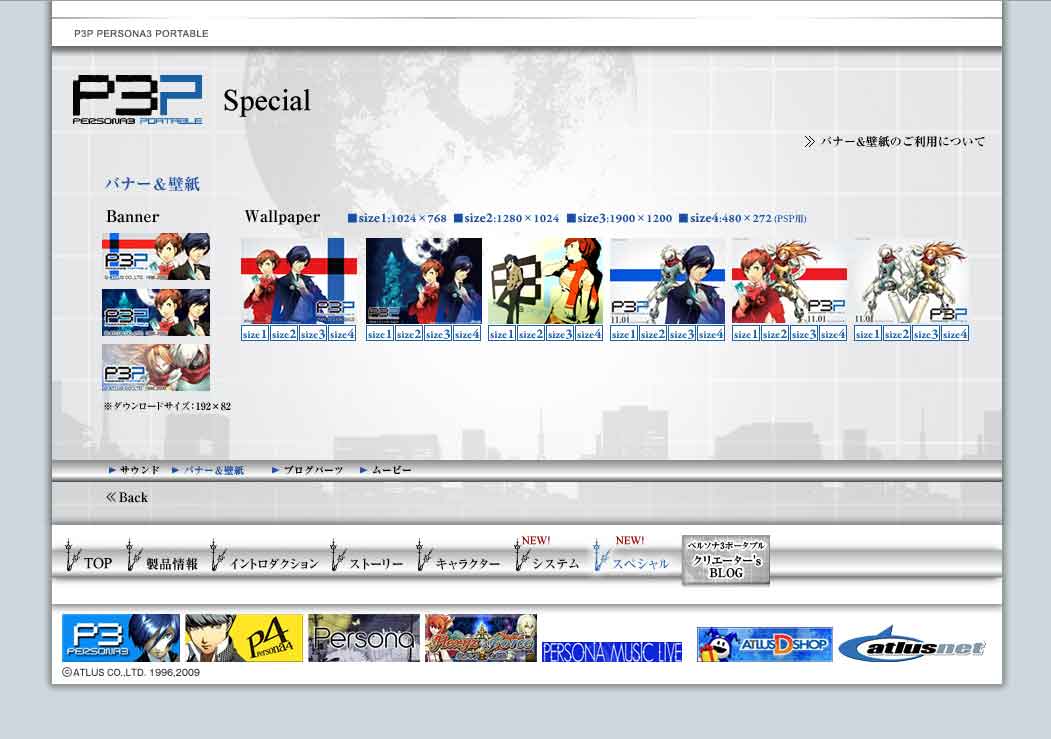1051x739 pixels.
Task: Select size3 for first wallpaper
Action: [313, 334]
